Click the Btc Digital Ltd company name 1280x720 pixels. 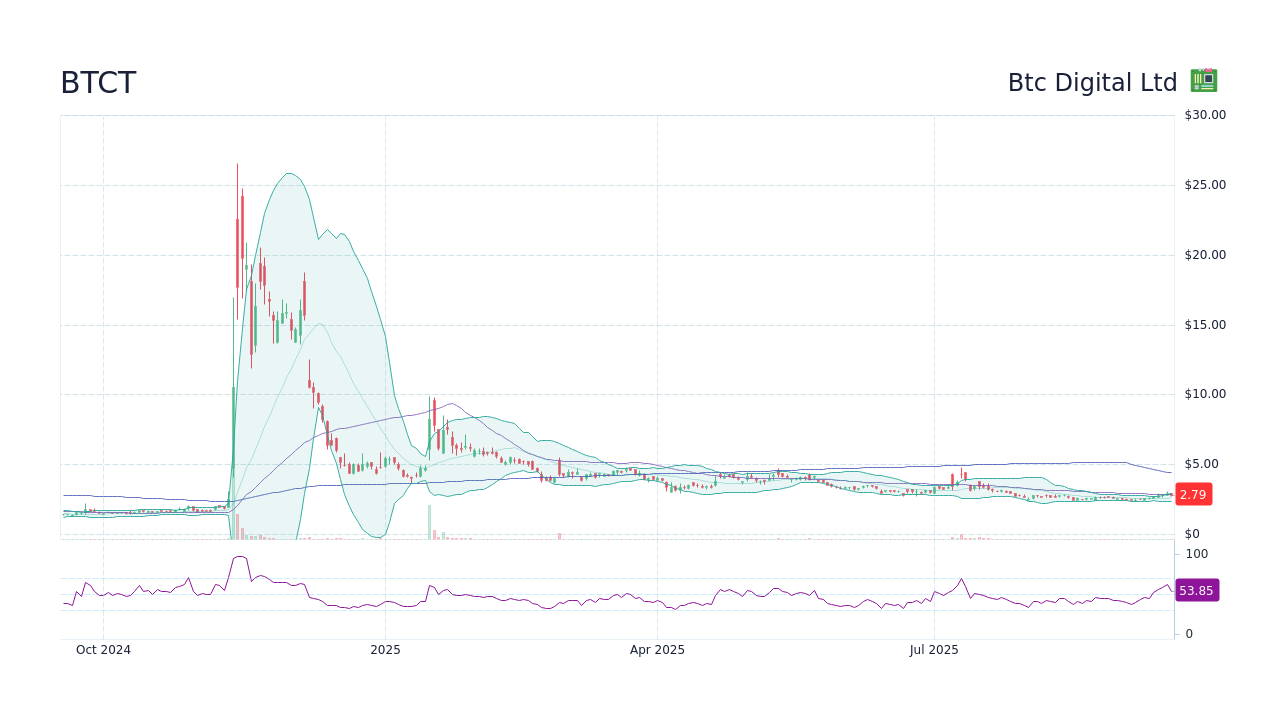pyautogui.click(x=1092, y=82)
